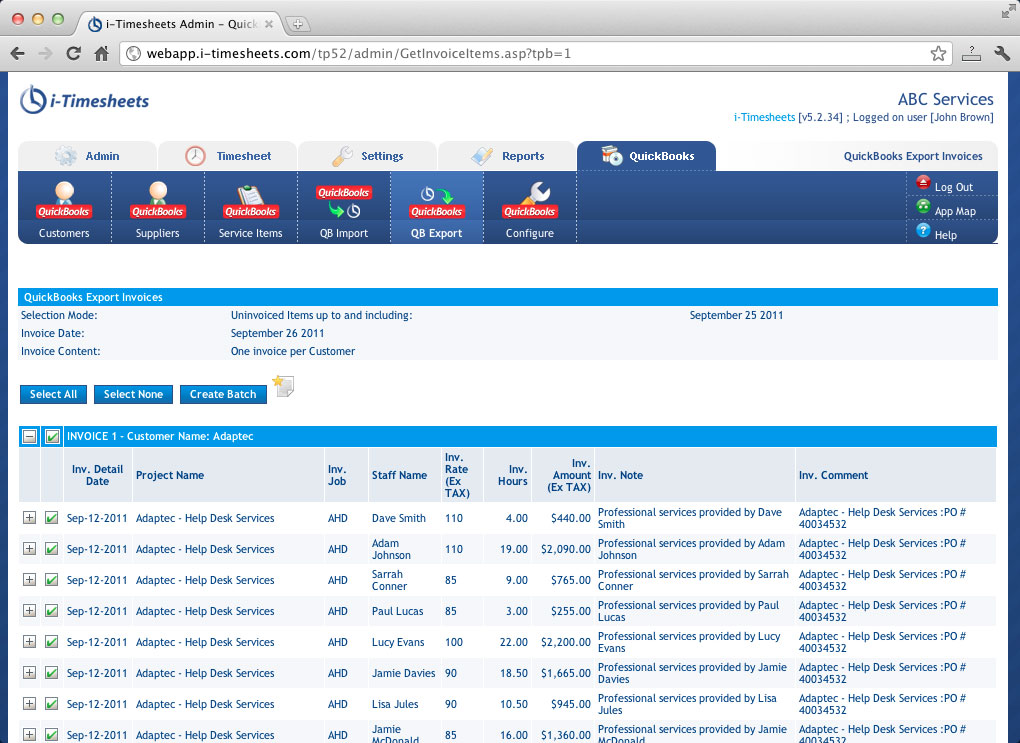
Task: Click the Settings tools icon
Action: pyautogui.click(x=342, y=156)
